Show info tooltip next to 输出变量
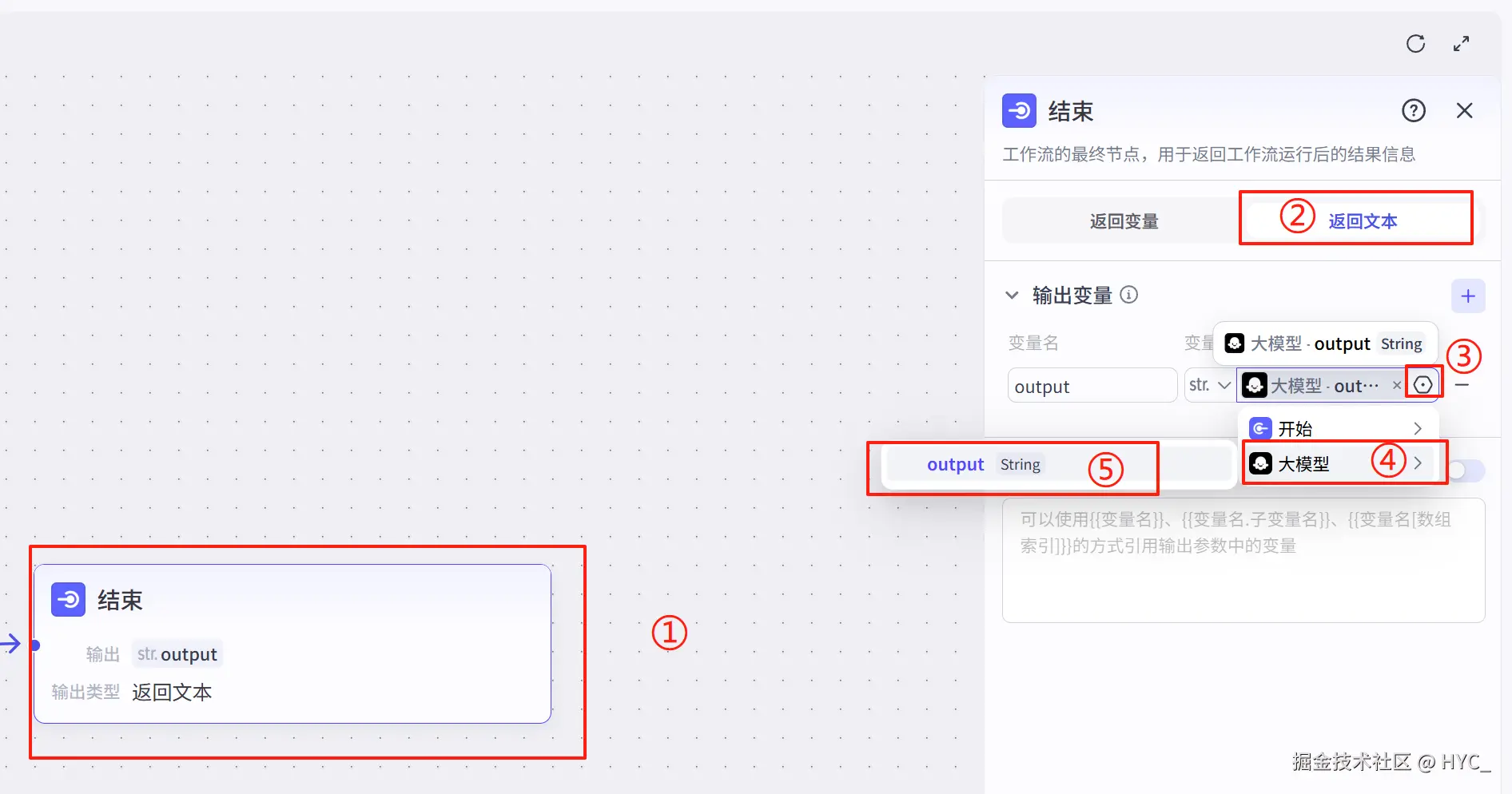The width and height of the screenshot is (1512, 794). point(1129,295)
